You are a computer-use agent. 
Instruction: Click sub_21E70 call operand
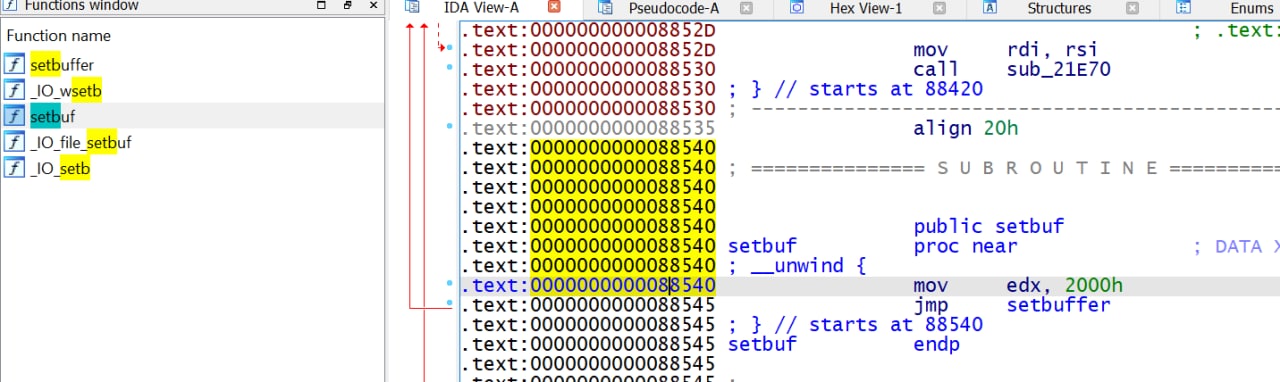pyautogui.click(x=1059, y=70)
